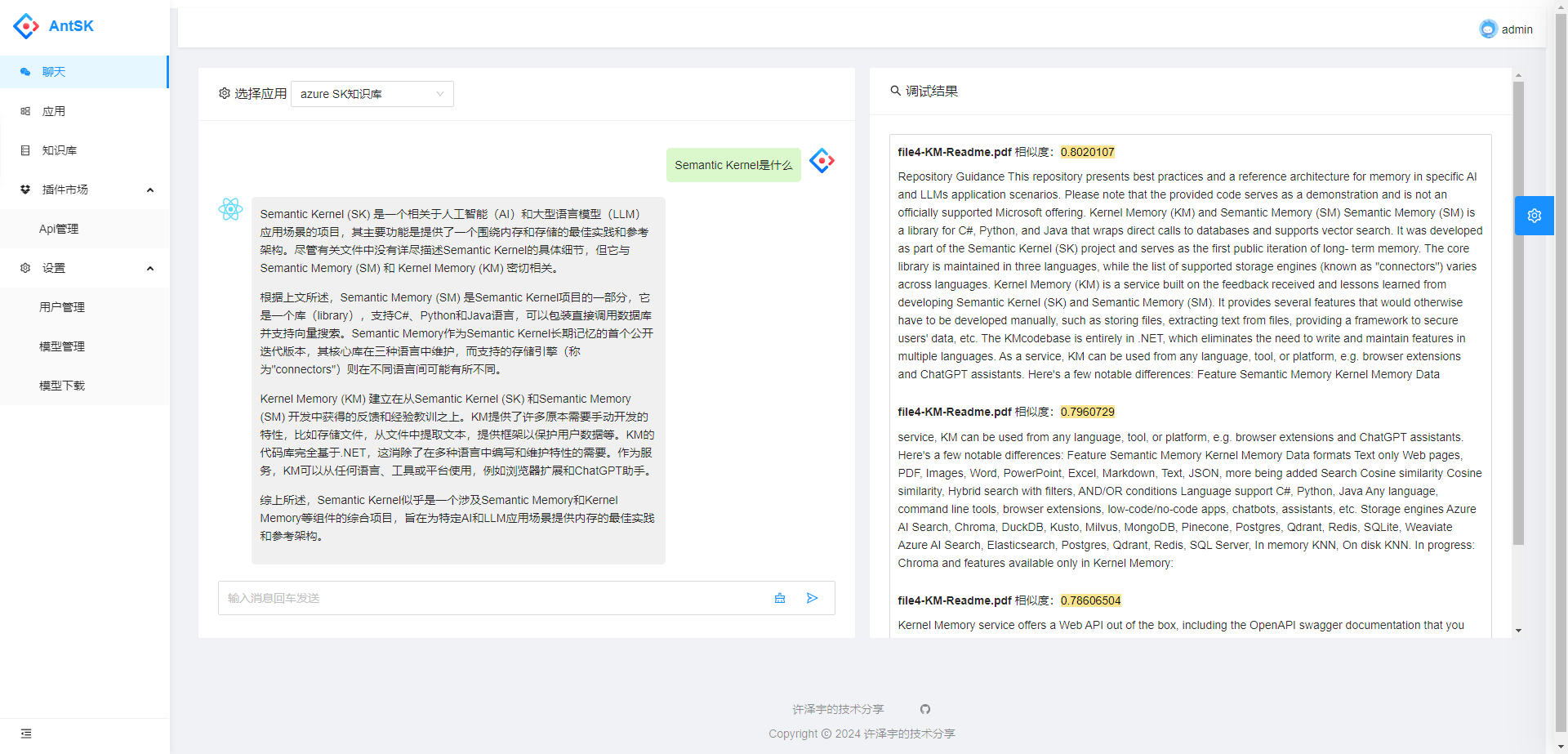This screenshot has height=754, width=1568.
Task: Open the 聊天 chat menu item
Action: [84, 72]
